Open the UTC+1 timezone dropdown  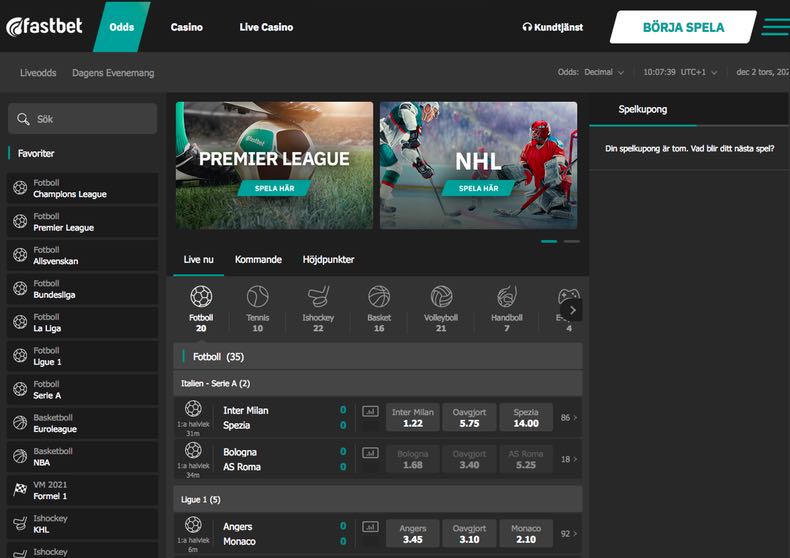tap(699, 72)
